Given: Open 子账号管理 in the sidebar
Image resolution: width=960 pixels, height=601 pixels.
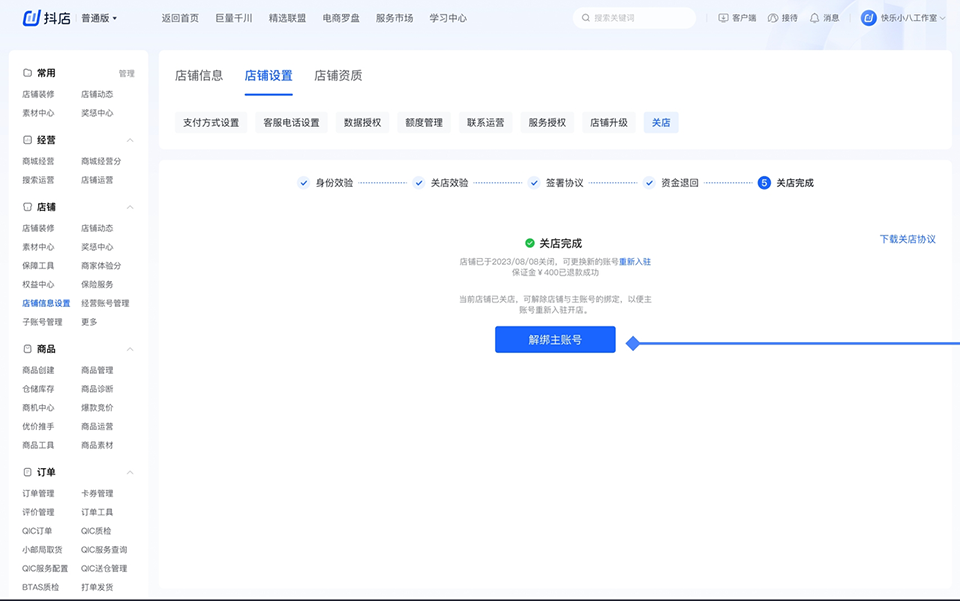Looking at the screenshot, I should [x=42, y=322].
